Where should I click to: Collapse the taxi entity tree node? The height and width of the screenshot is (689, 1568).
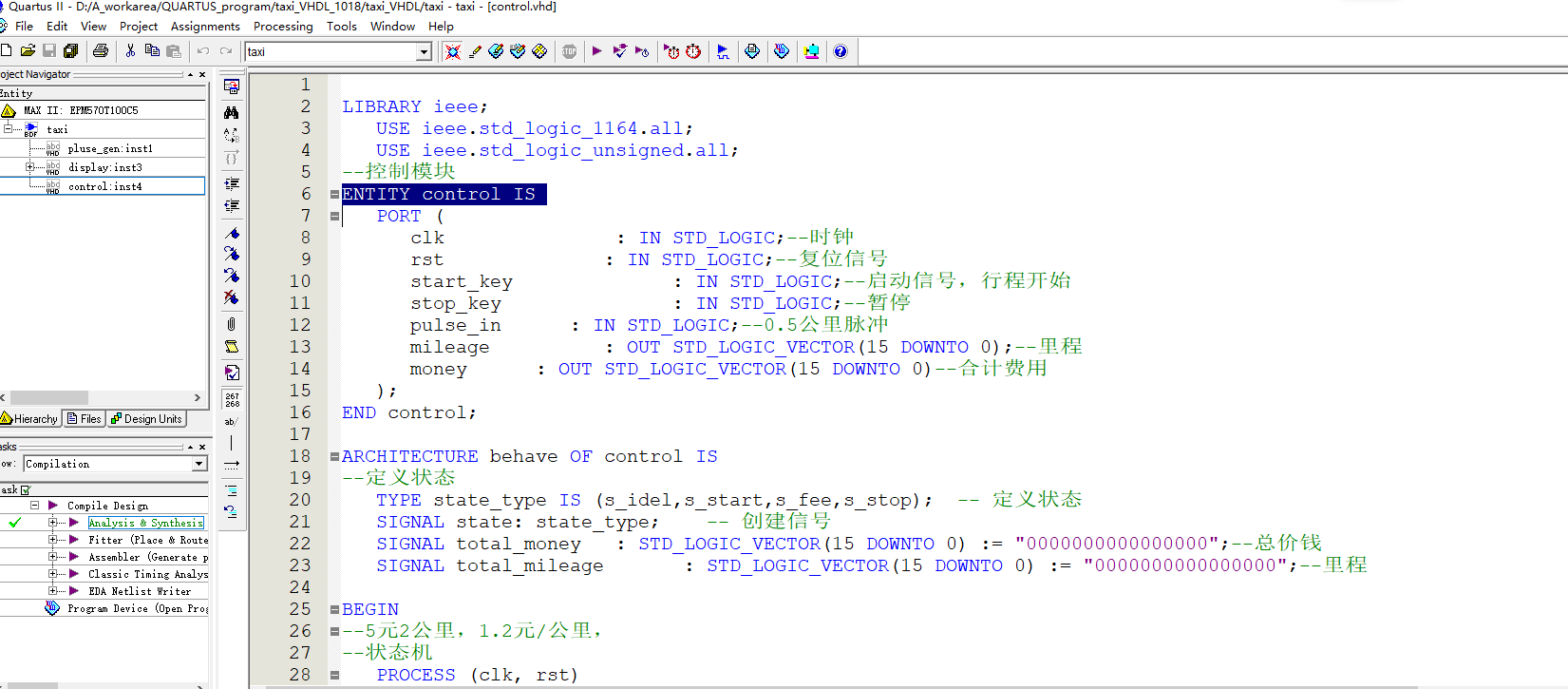[x=8, y=128]
